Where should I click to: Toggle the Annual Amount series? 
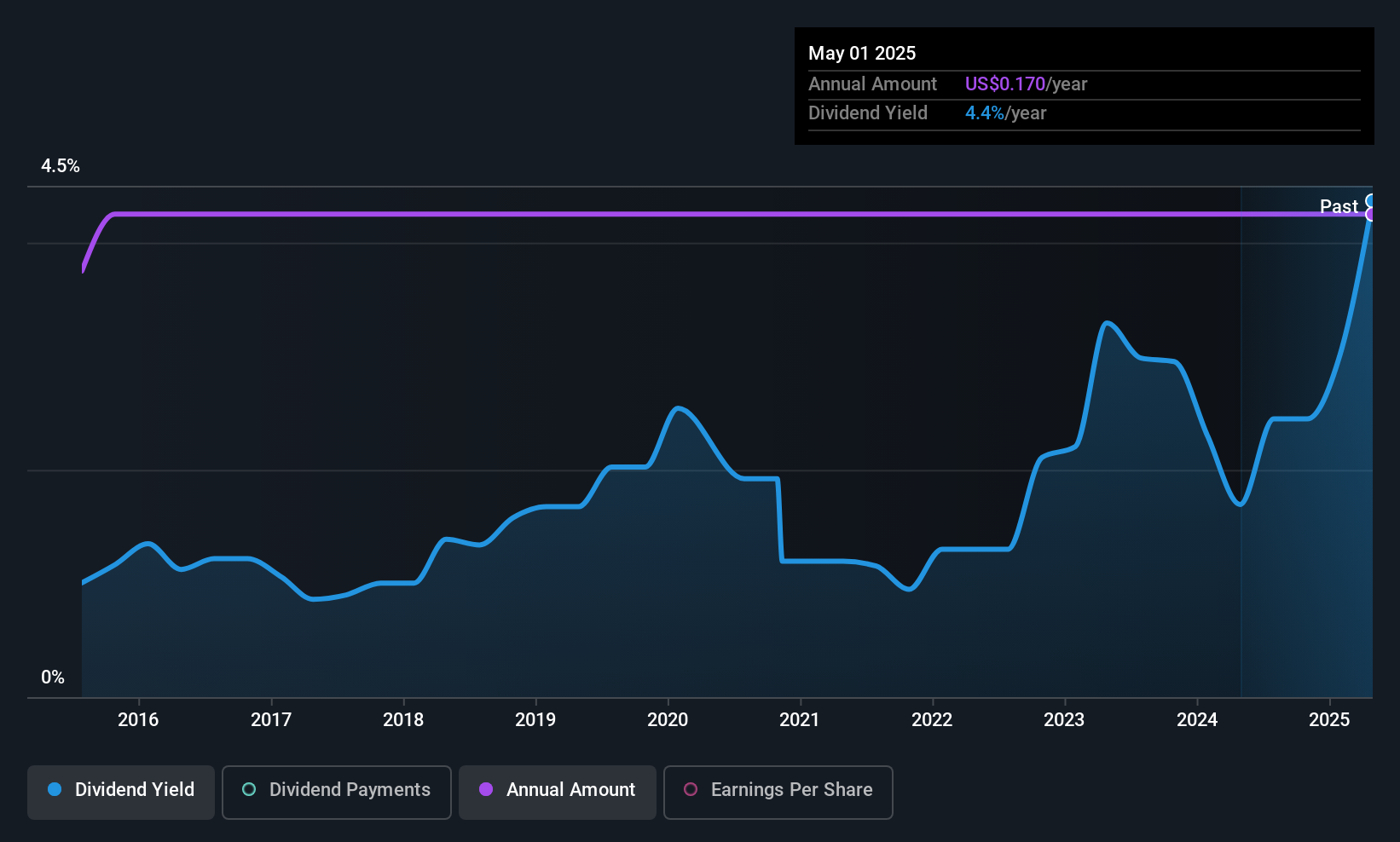558,793
